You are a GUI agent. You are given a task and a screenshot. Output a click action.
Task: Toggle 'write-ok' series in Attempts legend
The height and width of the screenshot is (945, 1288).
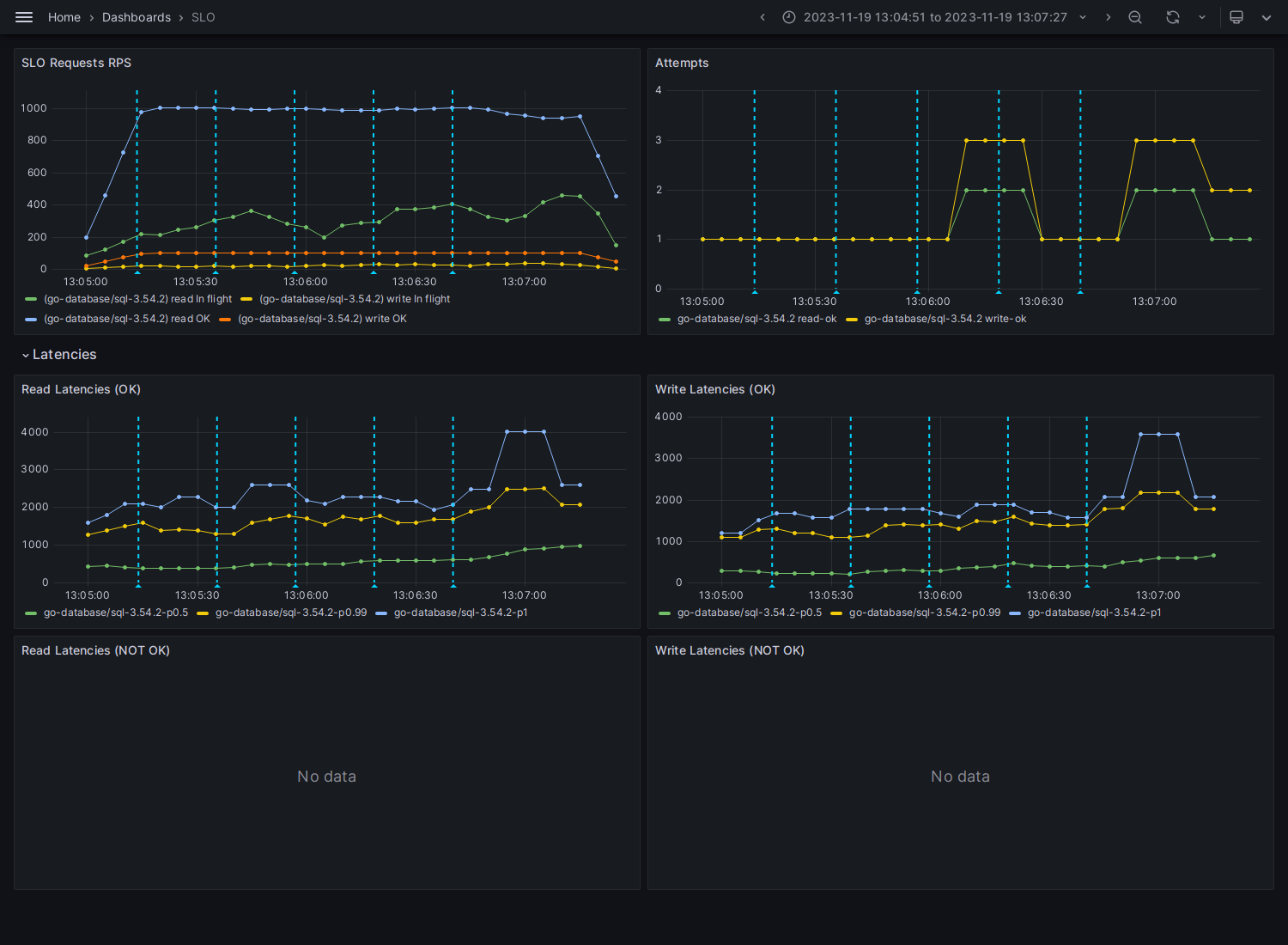click(x=945, y=319)
